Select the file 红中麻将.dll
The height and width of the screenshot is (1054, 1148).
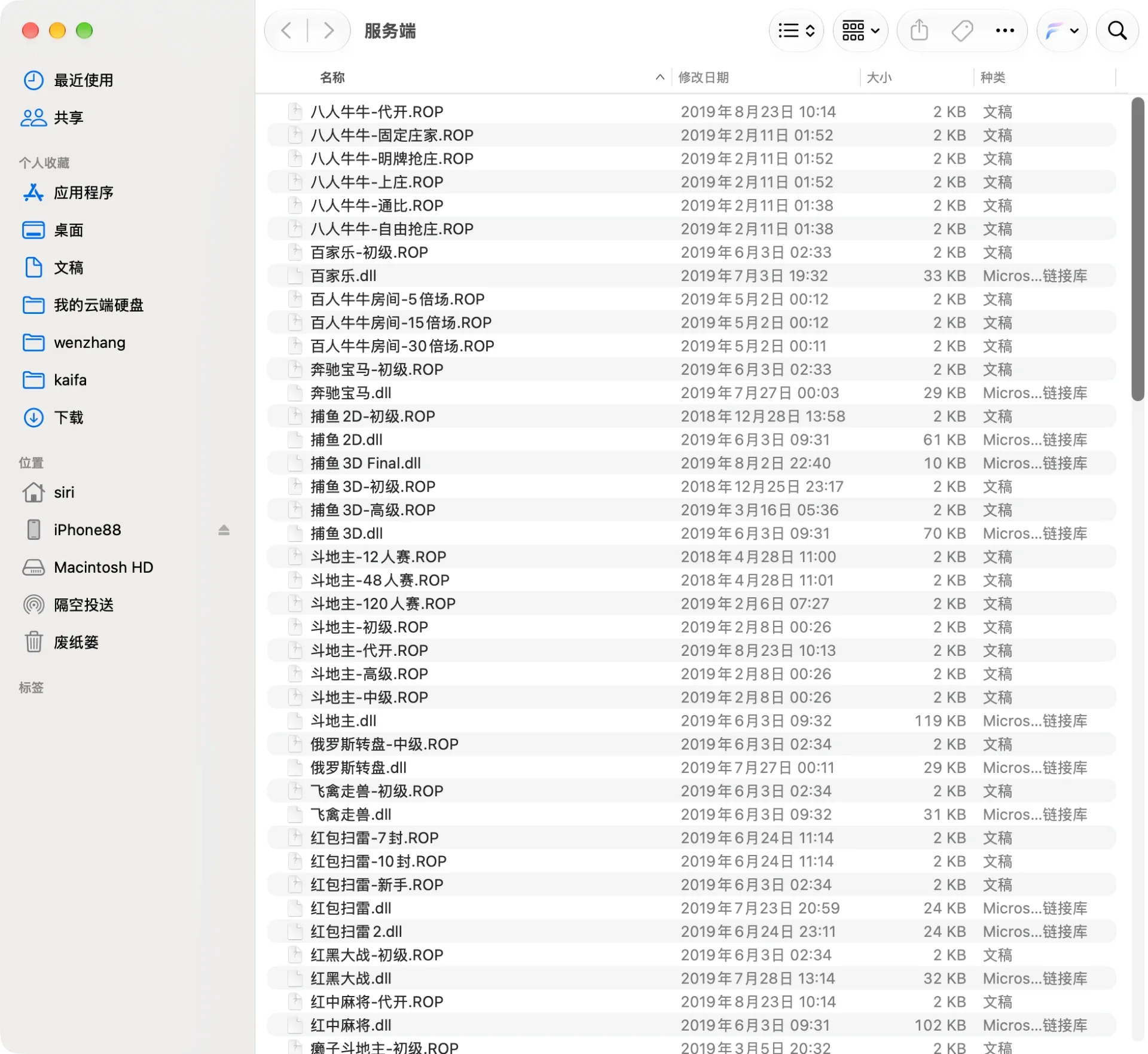coord(691,1026)
